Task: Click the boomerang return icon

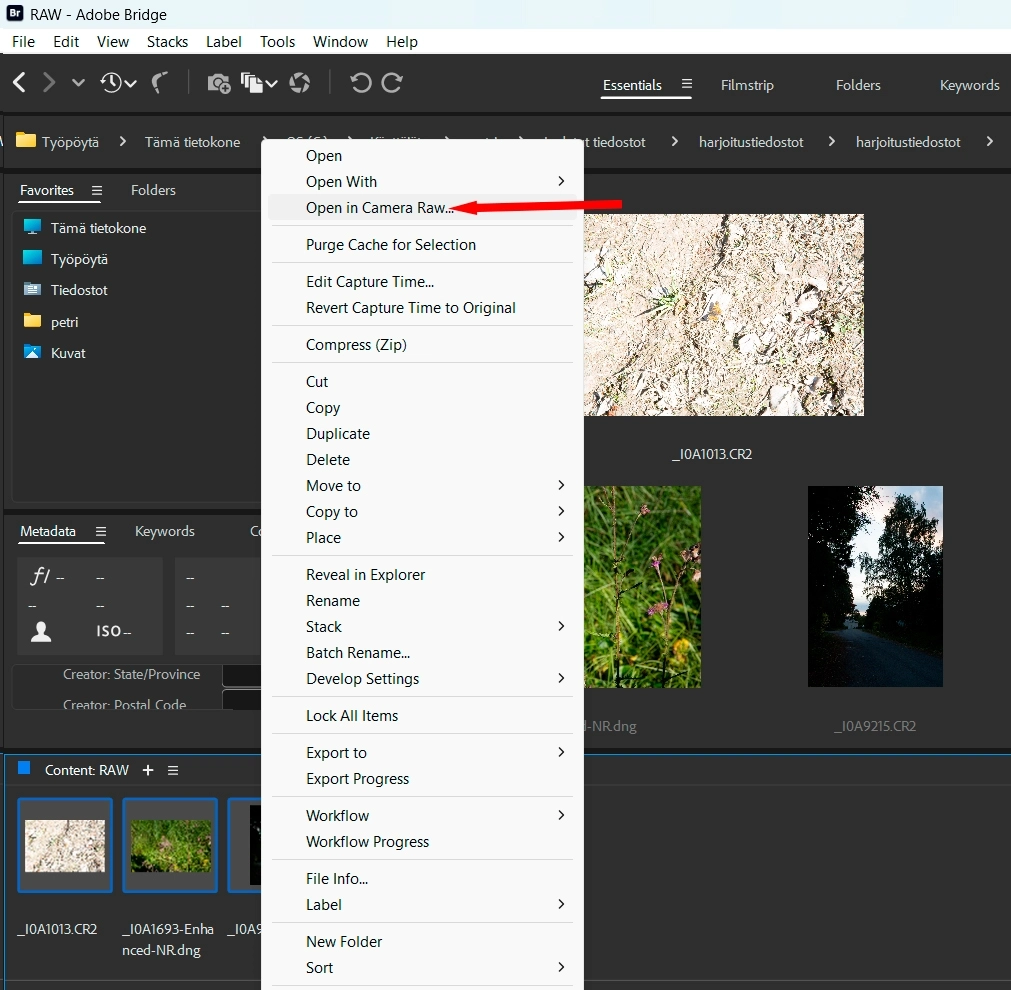Action: click(159, 83)
